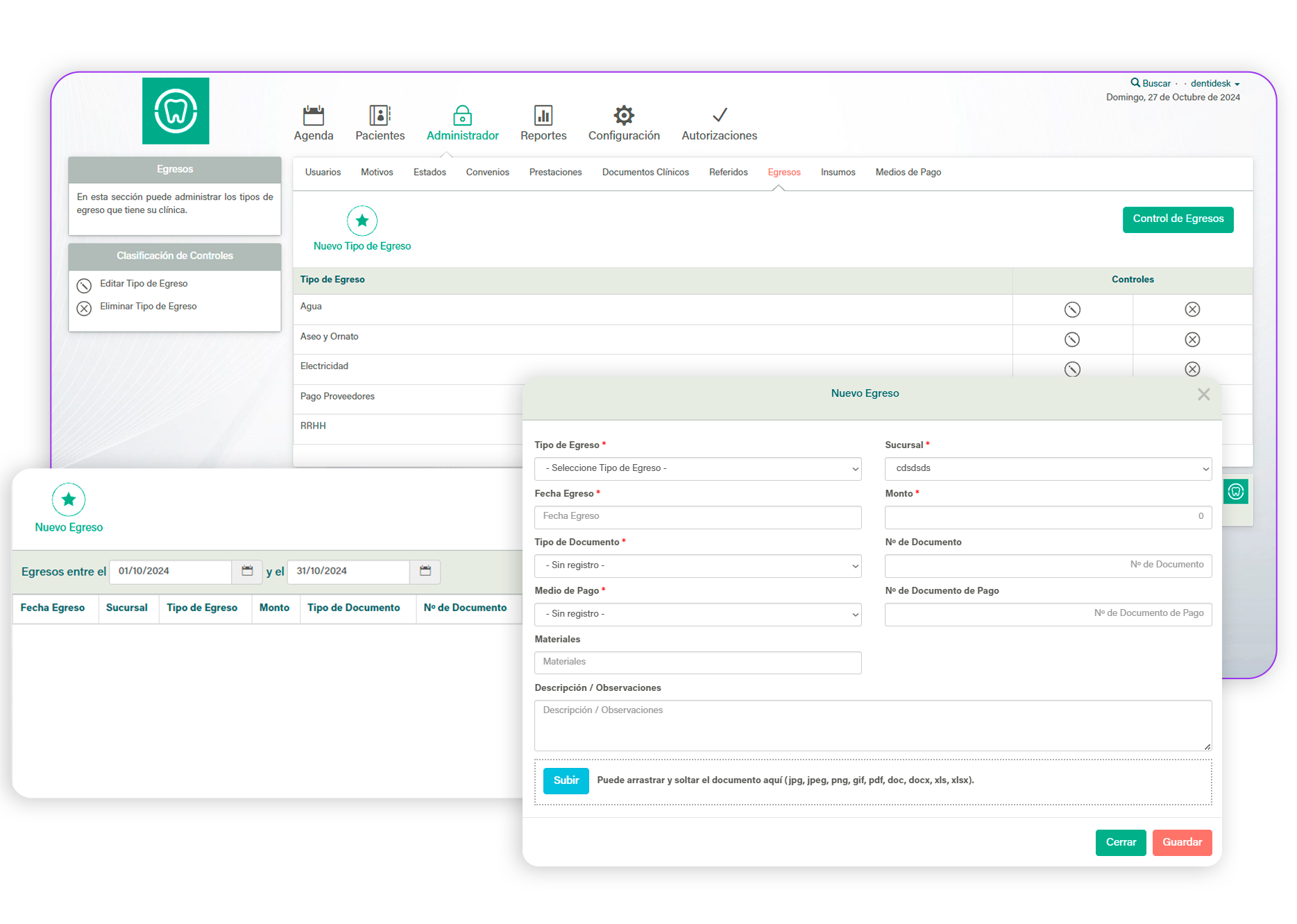The width and height of the screenshot is (1297, 924).
Task: Click the Nuevo Tipo de Egreso star icon
Action: point(362,221)
